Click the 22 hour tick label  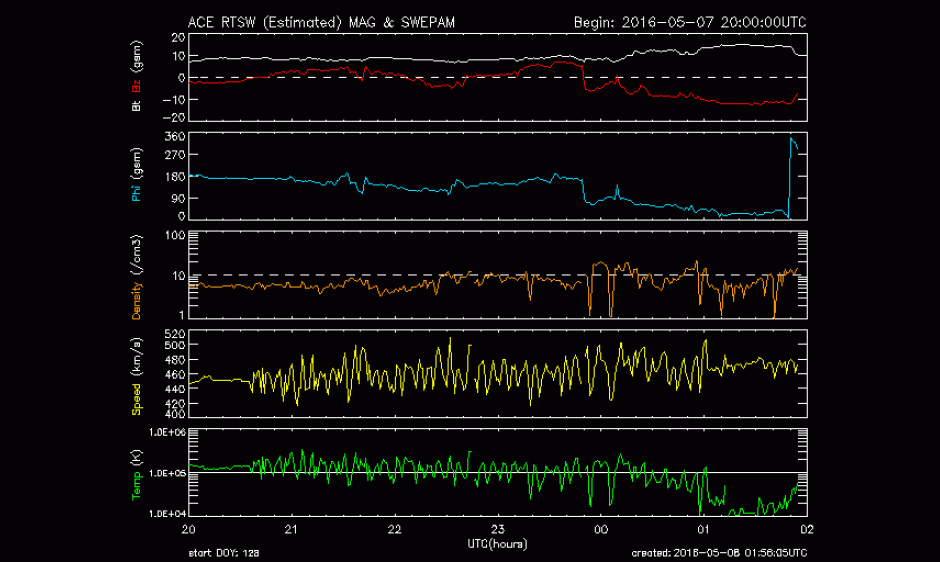pos(394,529)
